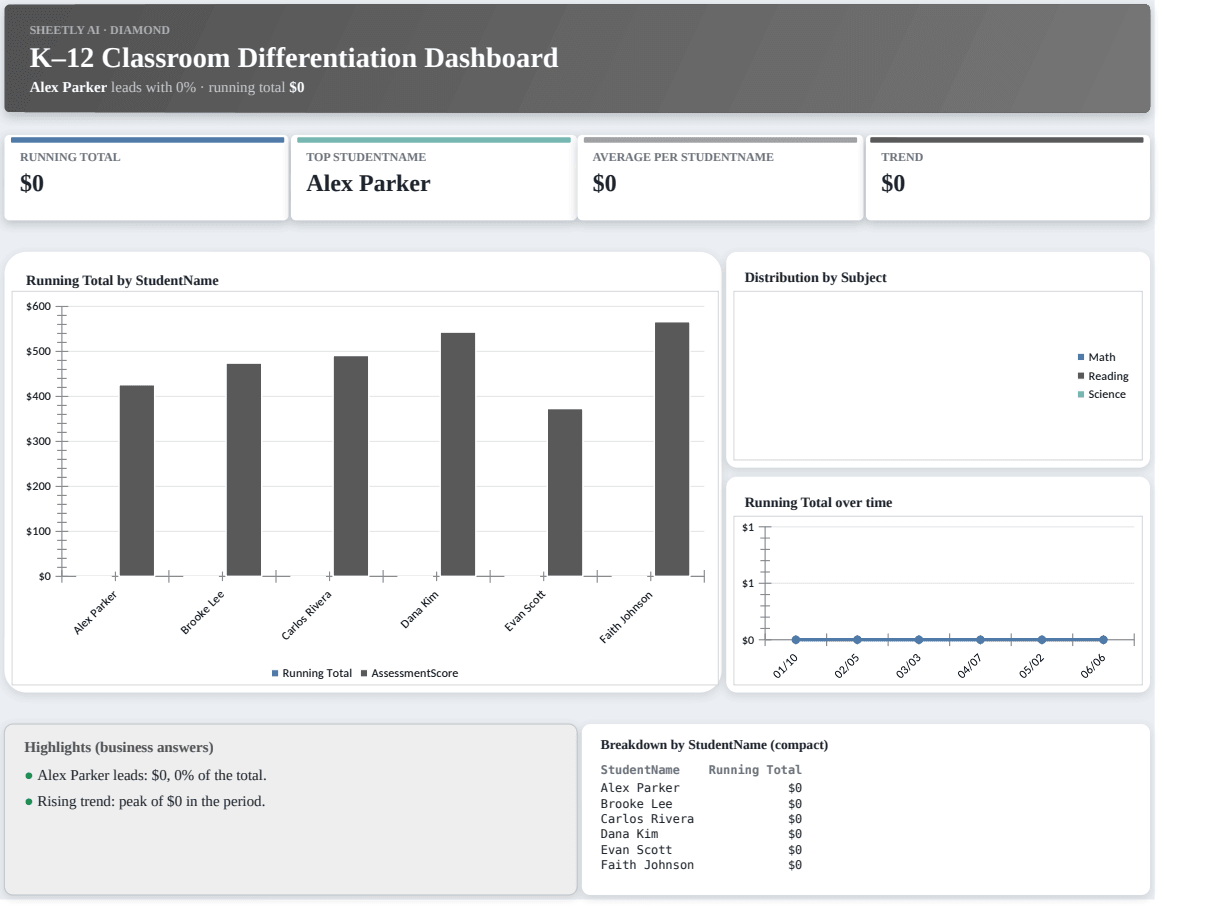Select the 04/07 data point on line chart

(x=980, y=639)
